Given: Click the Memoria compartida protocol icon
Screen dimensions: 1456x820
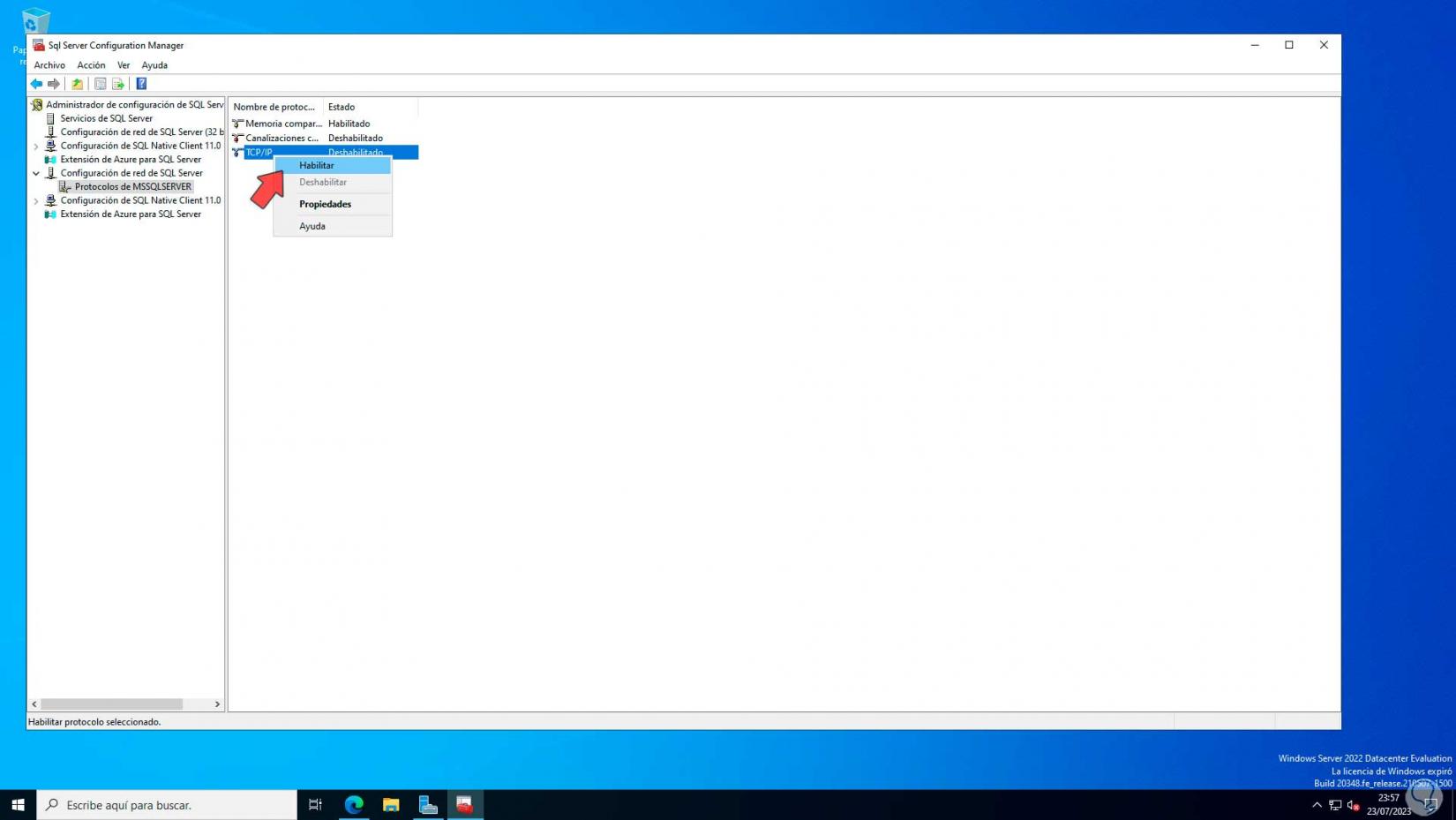Looking at the screenshot, I should tap(237, 124).
